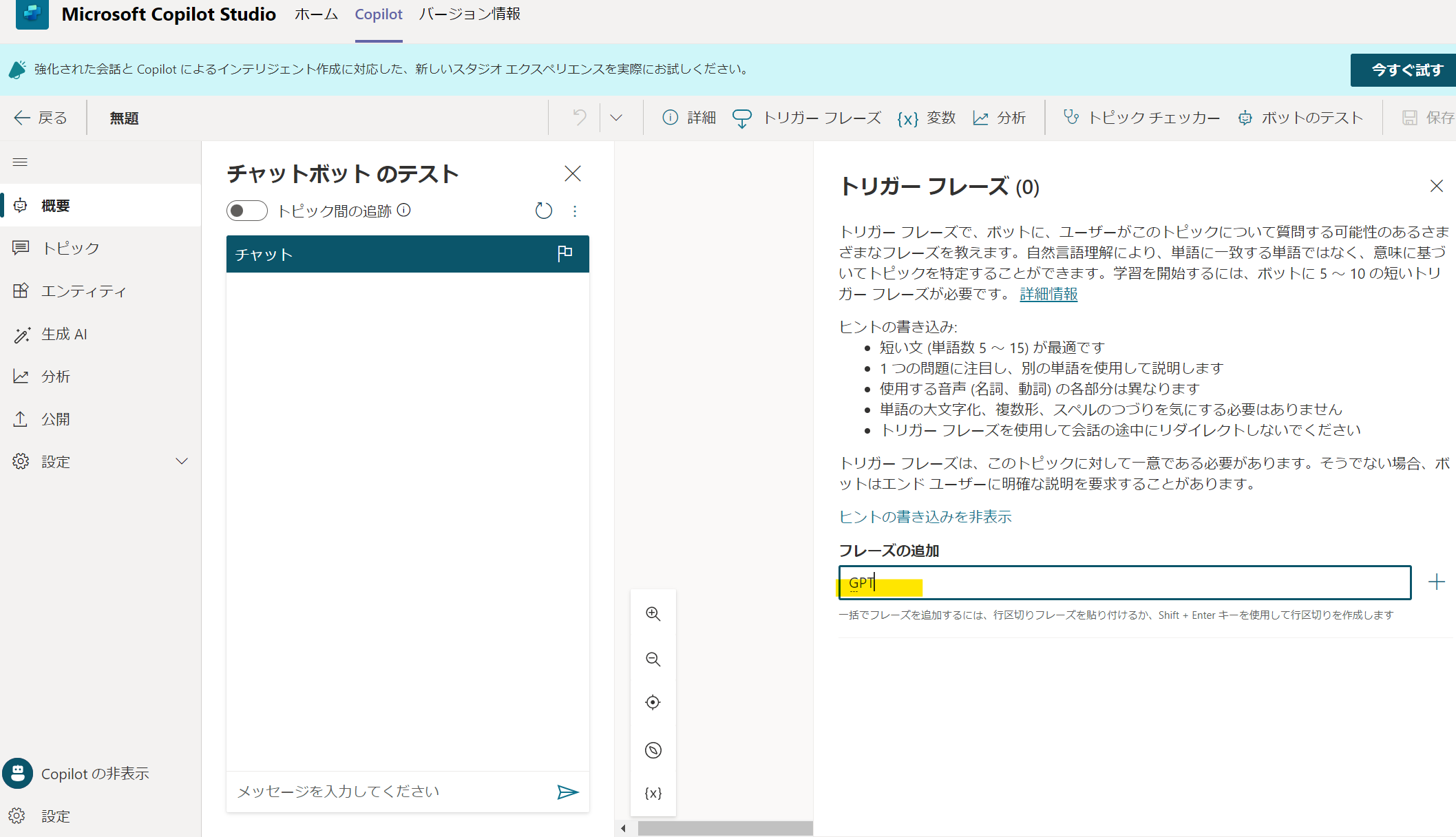Reset the test chat conversation icon
Screen dimensions: 1456x837
tap(543, 211)
